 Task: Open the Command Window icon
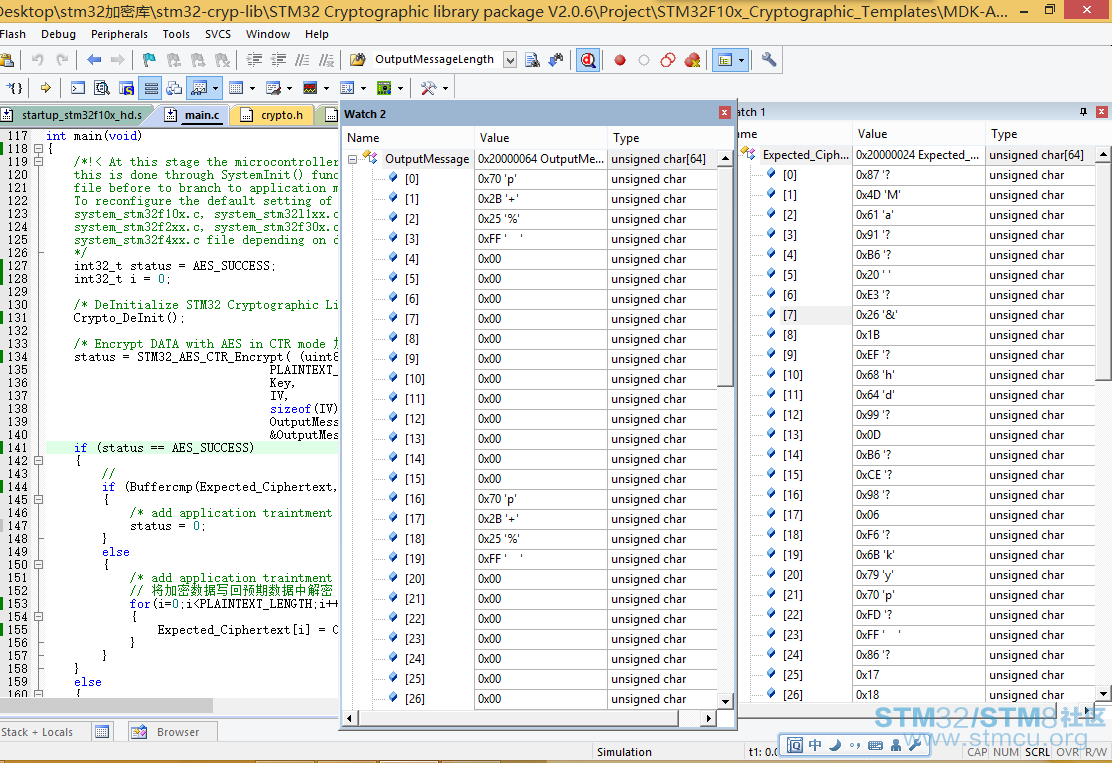(78, 88)
